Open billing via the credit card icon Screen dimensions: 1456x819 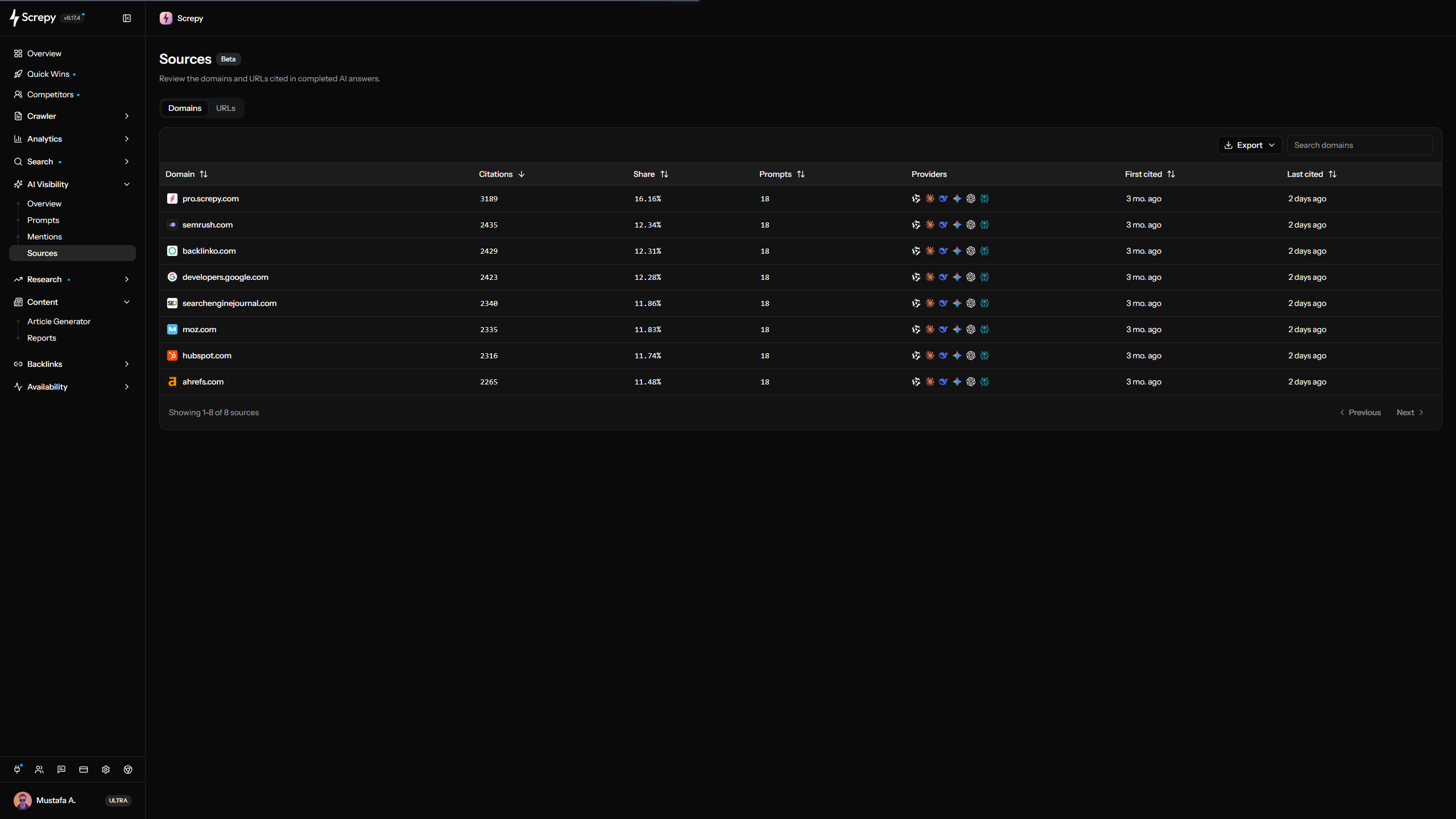84,770
